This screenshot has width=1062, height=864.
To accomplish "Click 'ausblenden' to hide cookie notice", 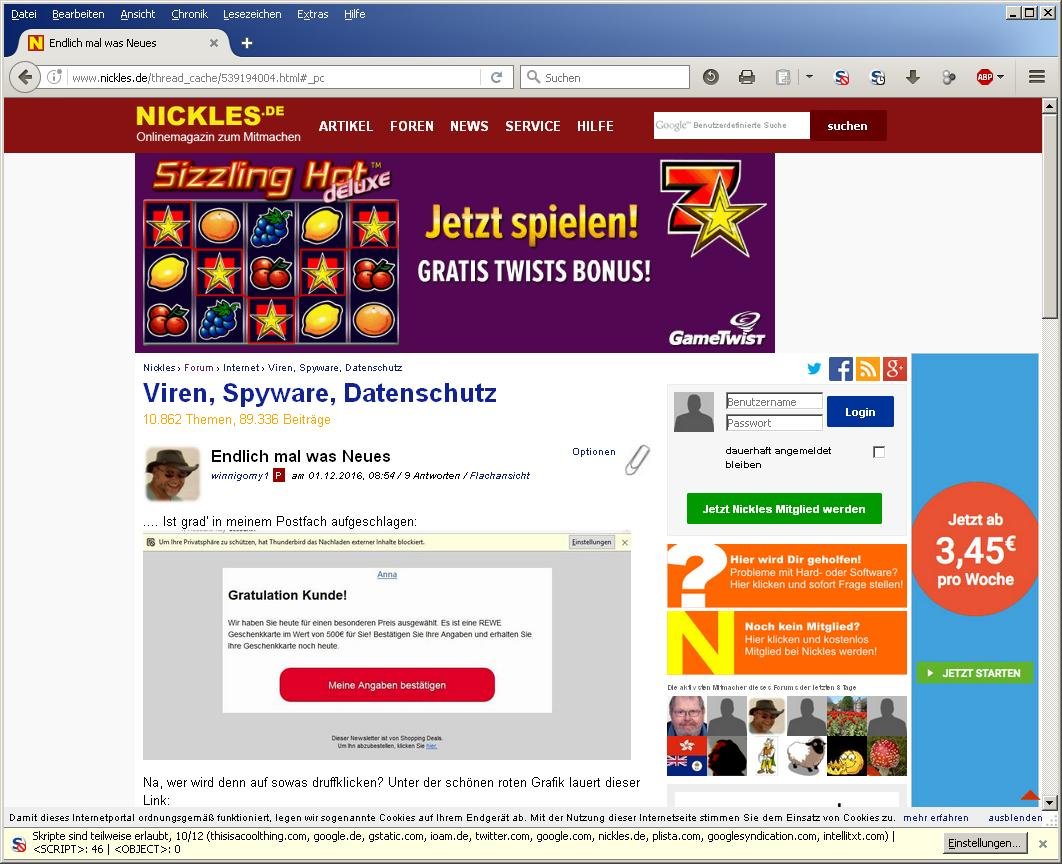I will [x=1015, y=817].
